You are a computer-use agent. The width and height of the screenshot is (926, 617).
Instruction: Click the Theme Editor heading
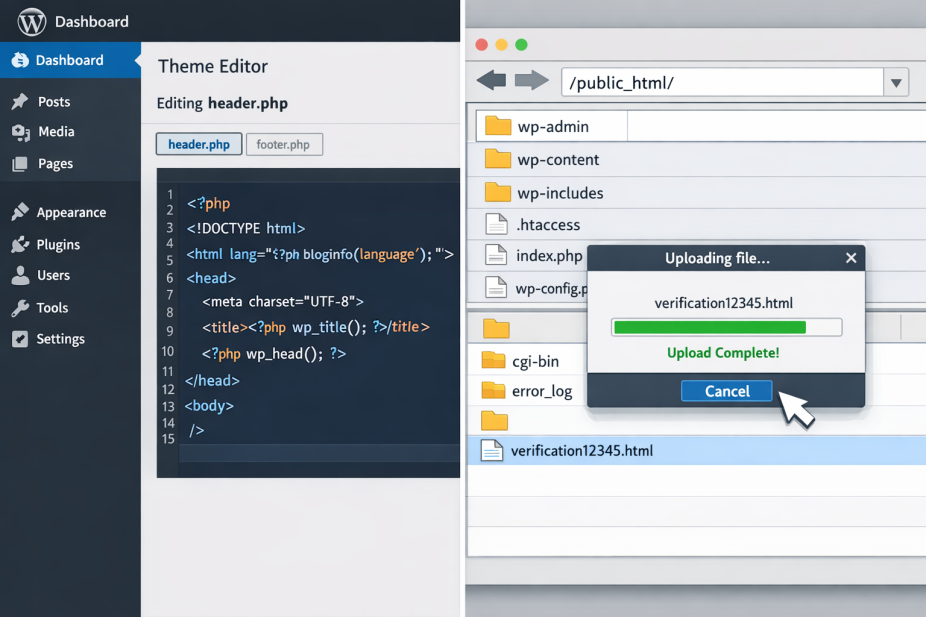point(213,66)
